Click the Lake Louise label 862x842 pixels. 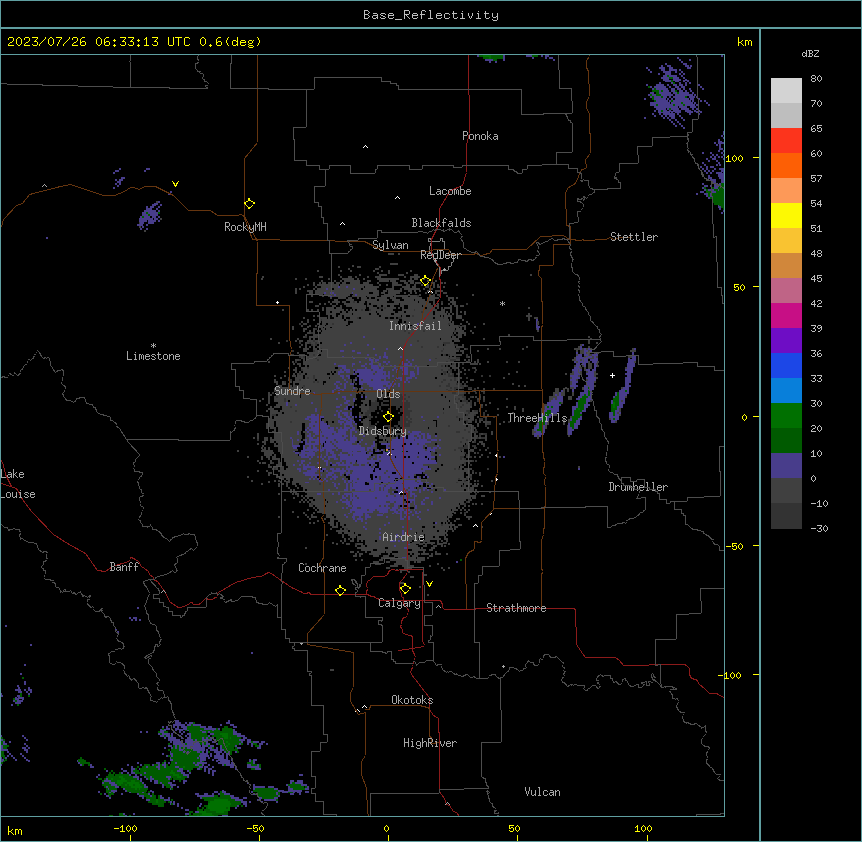coord(18,484)
